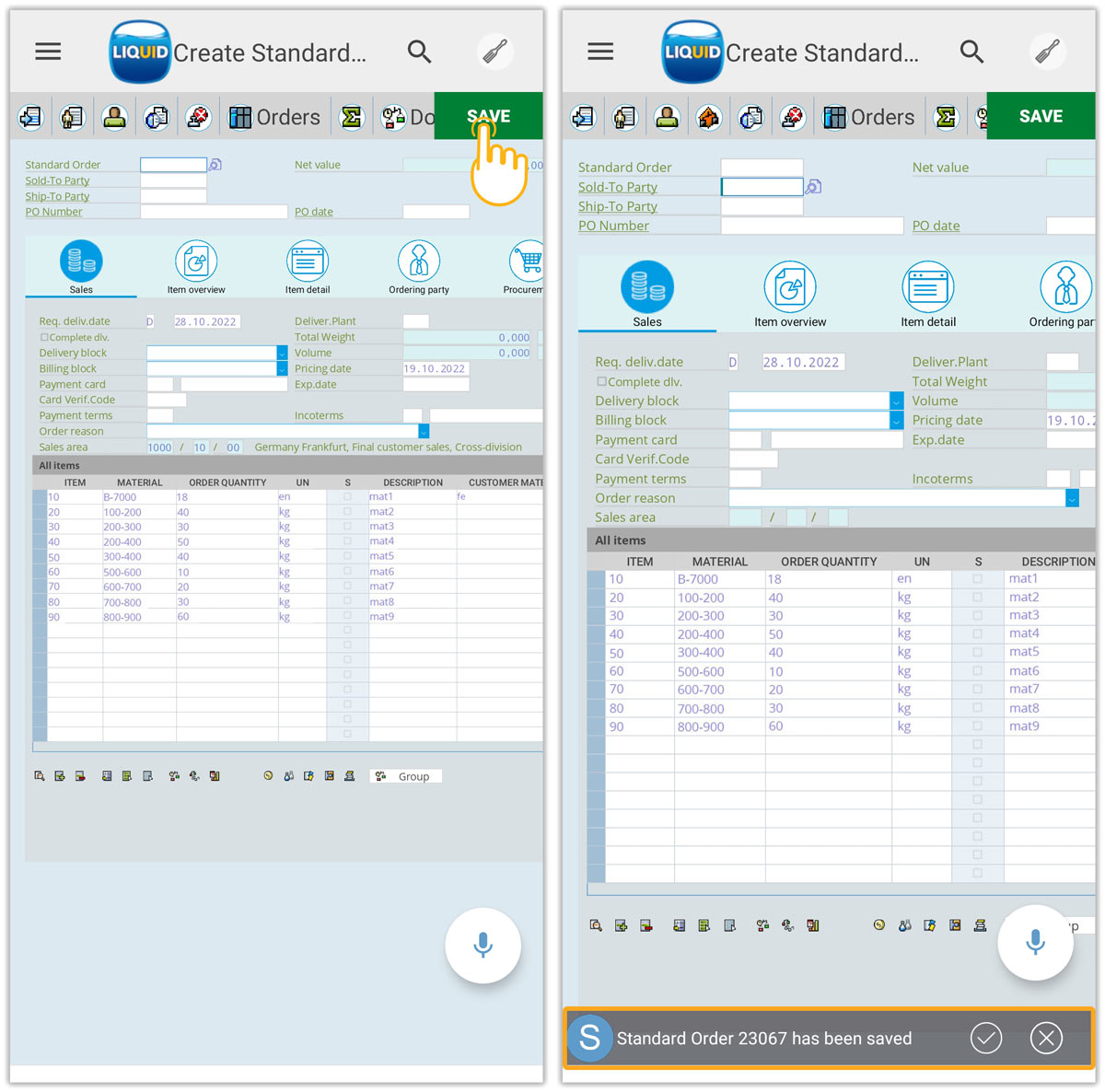
Task: Tap the microphone button on left screen
Action: [483, 946]
